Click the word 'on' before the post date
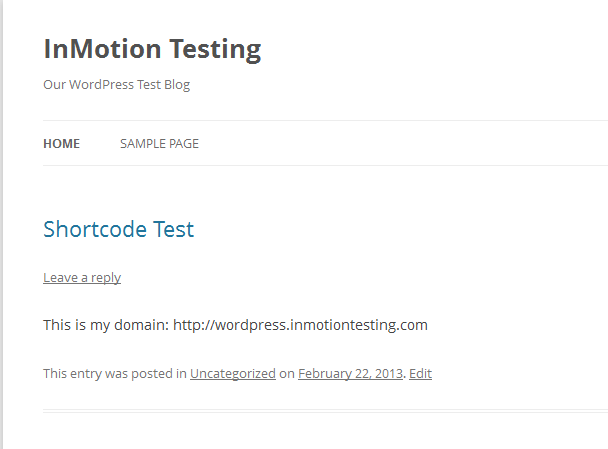The image size is (608, 449). coord(287,374)
